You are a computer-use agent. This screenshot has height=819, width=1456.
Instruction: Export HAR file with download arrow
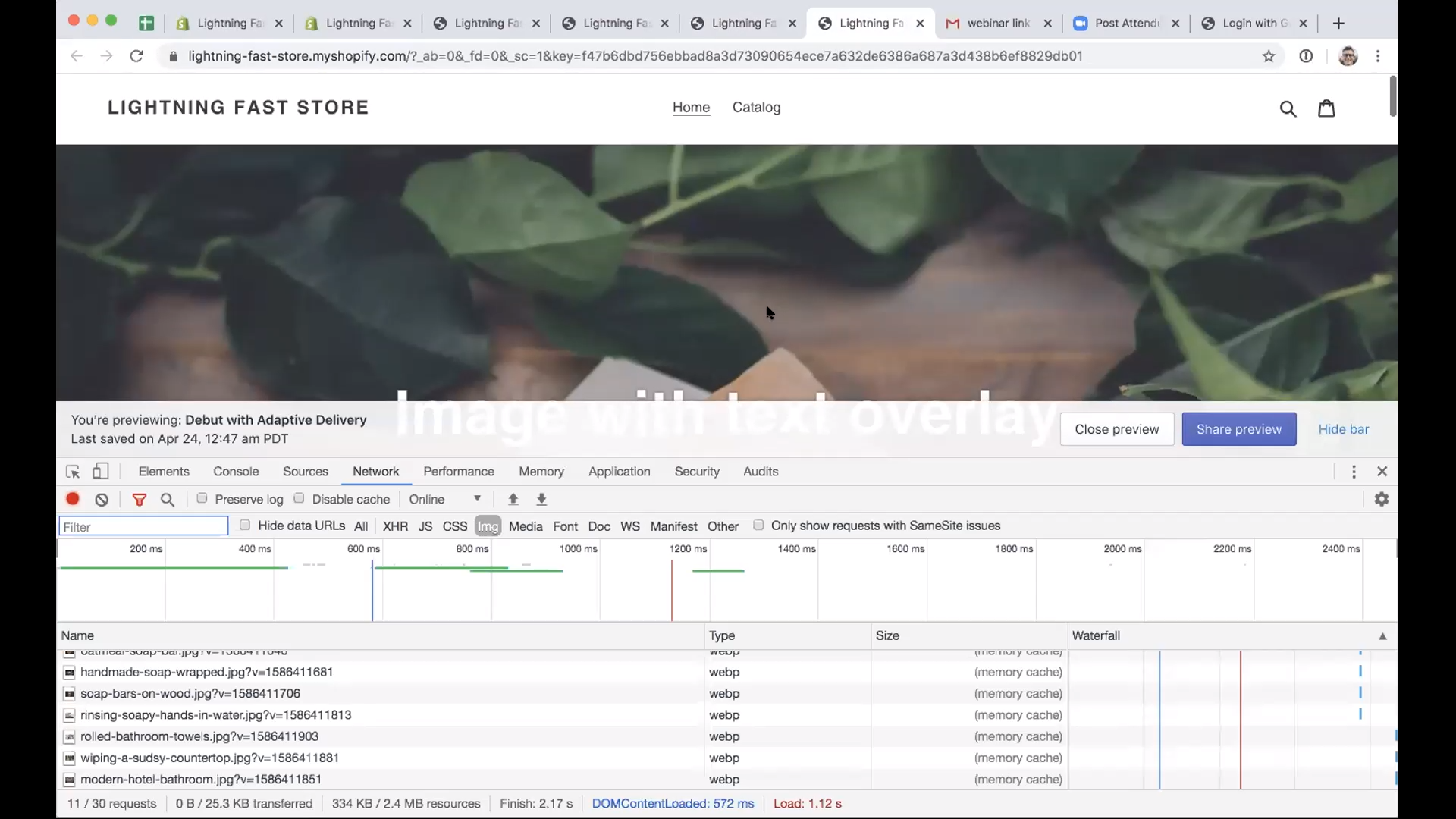coord(541,499)
